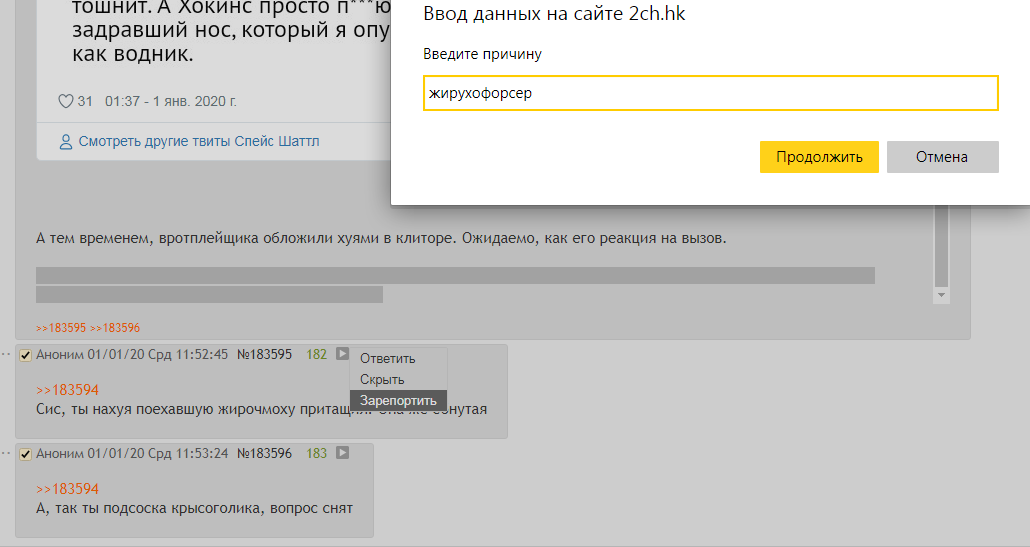Select Скрыть in the post menu
The width and height of the screenshot is (1030, 547).
(x=382, y=380)
